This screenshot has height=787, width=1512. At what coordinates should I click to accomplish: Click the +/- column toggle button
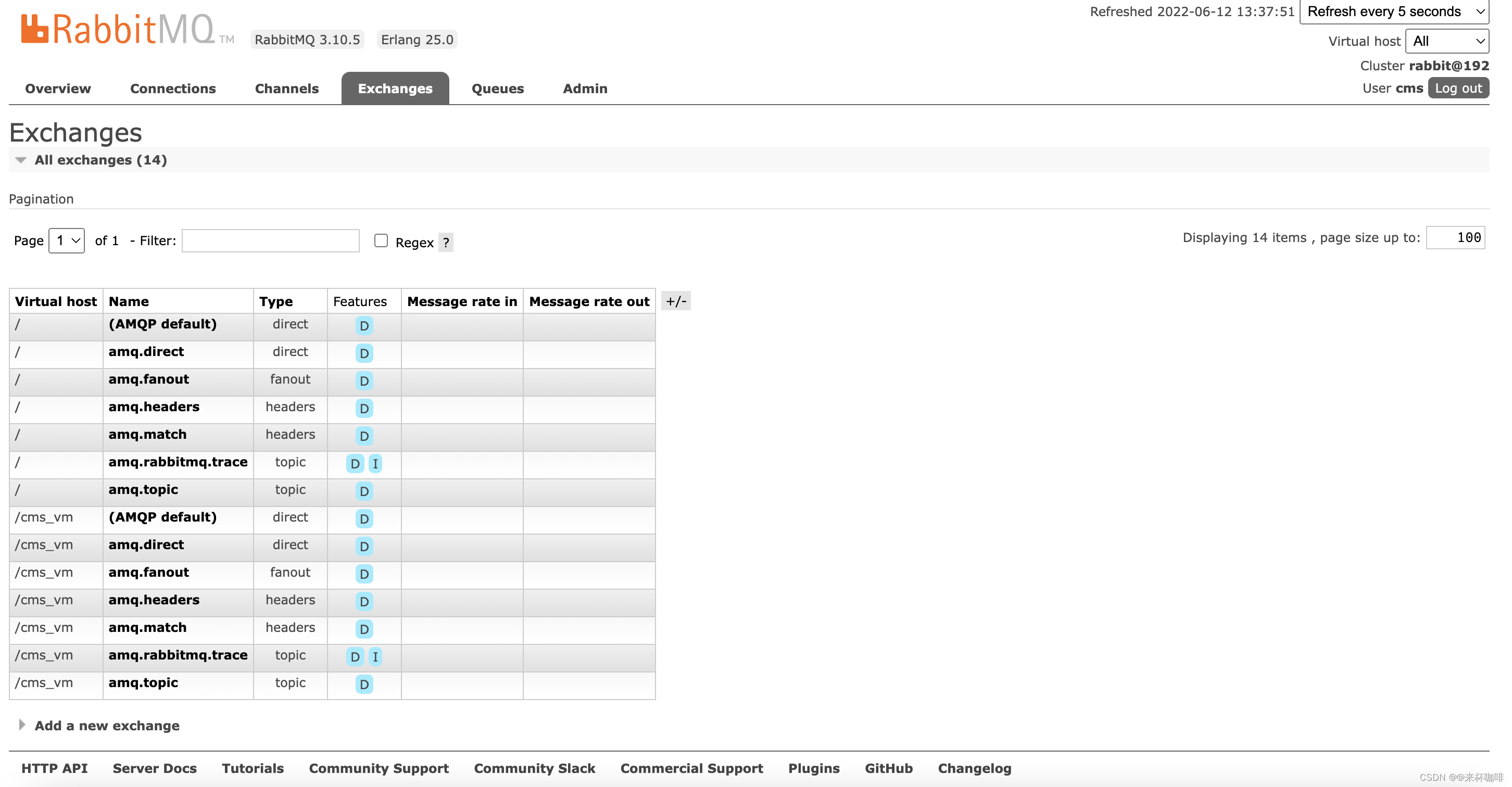pyautogui.click(x=676, y=301)
